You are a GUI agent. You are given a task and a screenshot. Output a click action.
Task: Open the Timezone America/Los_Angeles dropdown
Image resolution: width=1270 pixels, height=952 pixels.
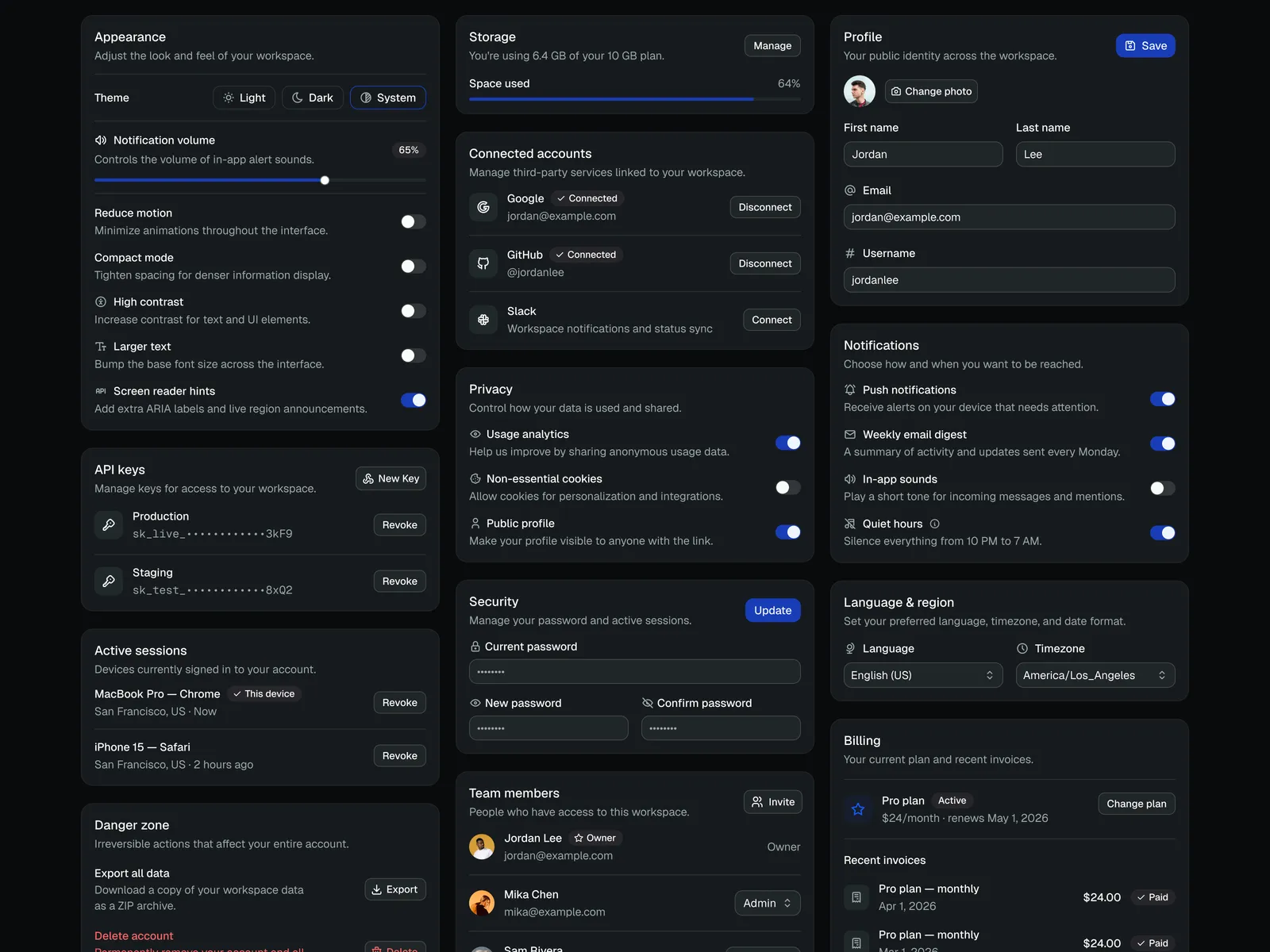[1095, 675]
